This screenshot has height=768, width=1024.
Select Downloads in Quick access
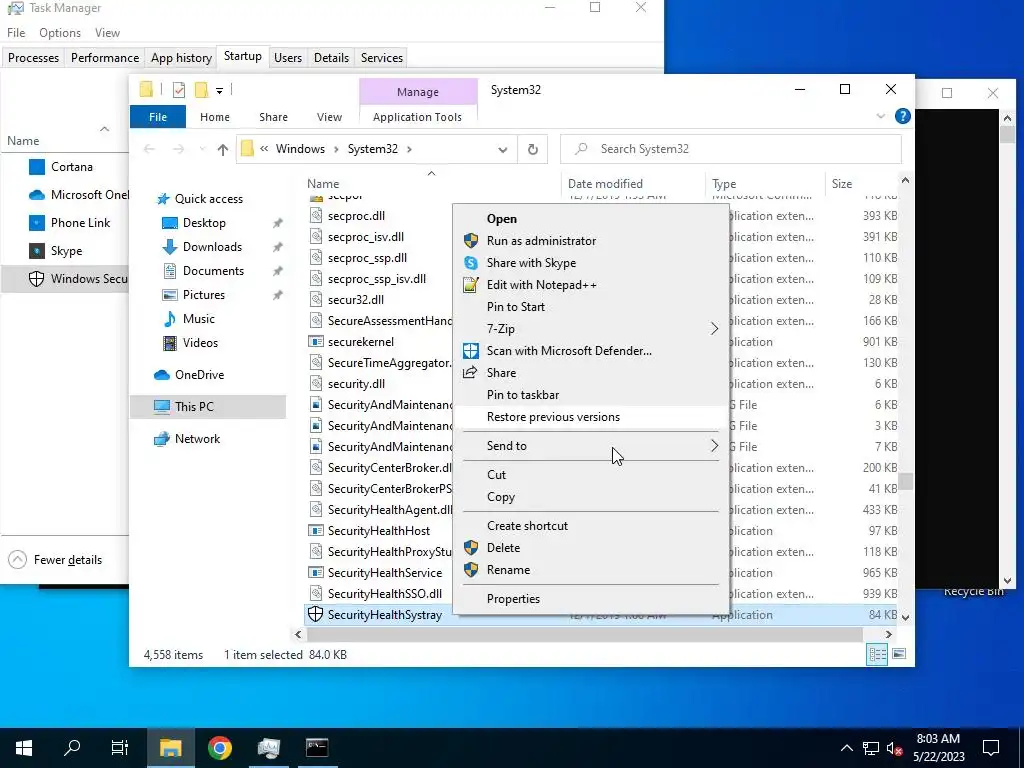(212, 247)
